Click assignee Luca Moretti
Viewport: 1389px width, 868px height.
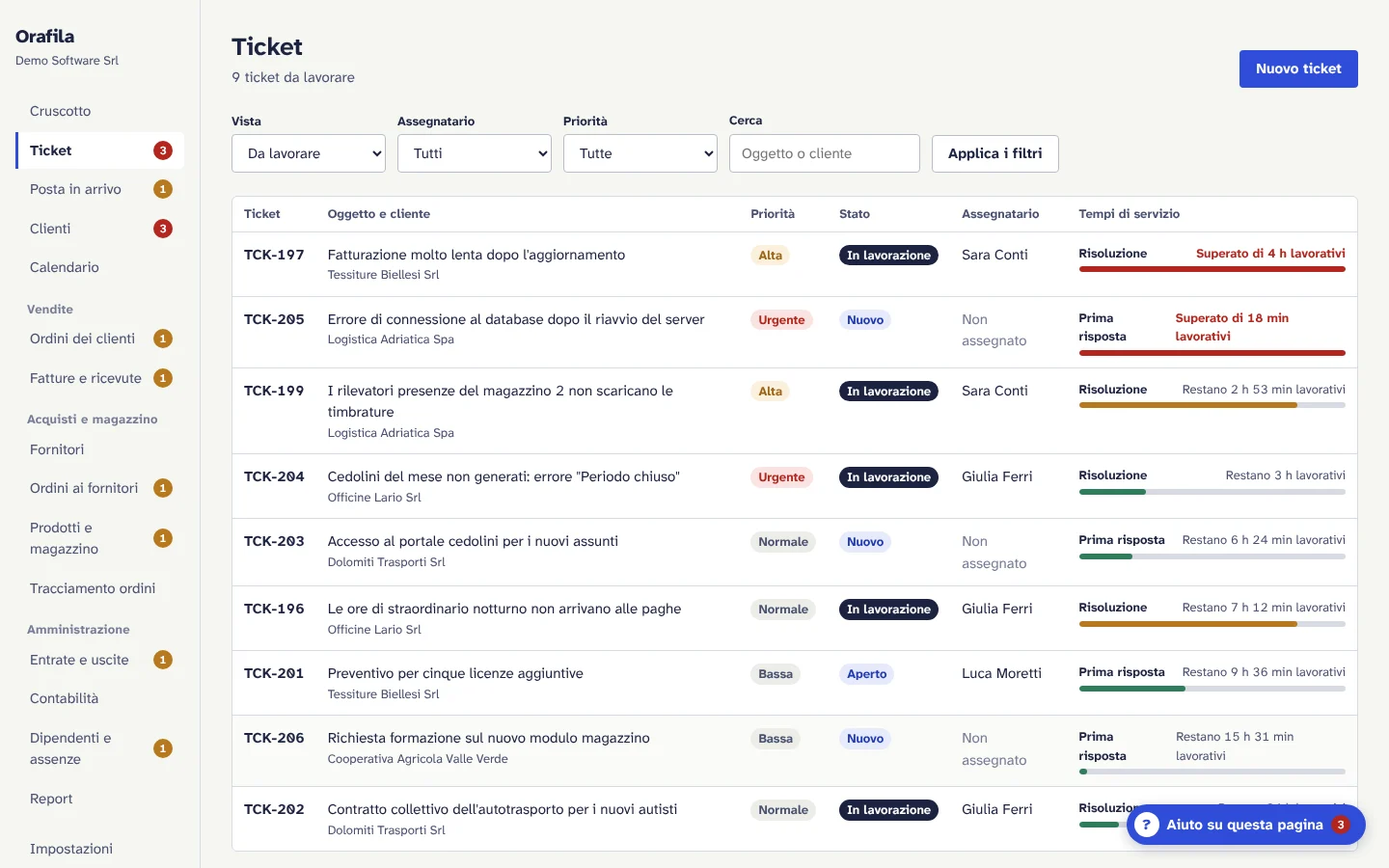click(1001, 673)
